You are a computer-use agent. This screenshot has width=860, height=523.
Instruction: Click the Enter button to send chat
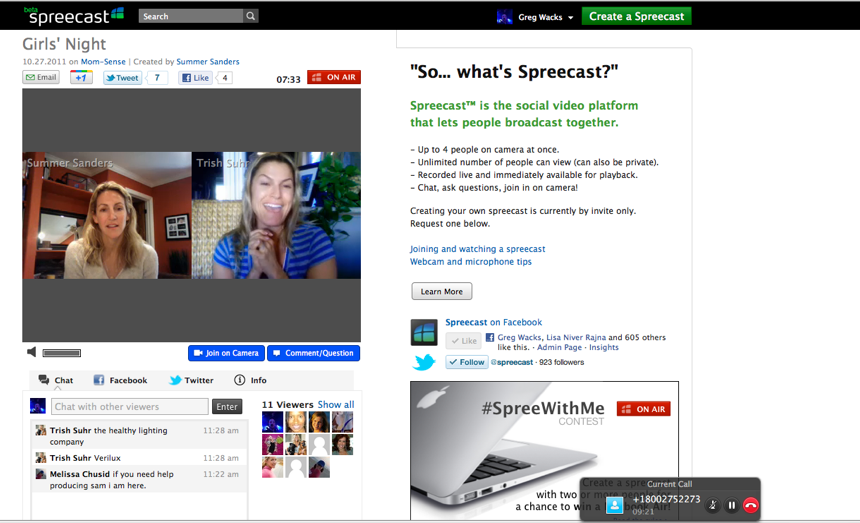click(x=227, y=407)
